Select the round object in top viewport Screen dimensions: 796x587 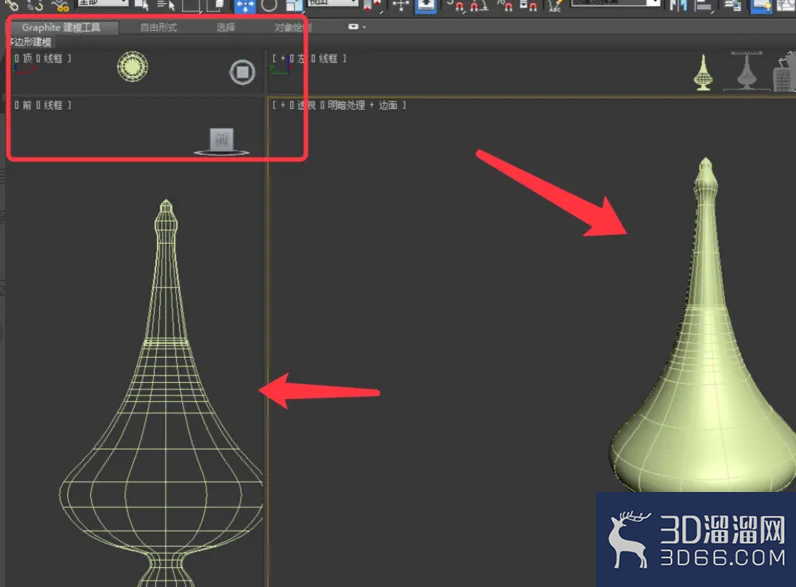coord(132,67)
